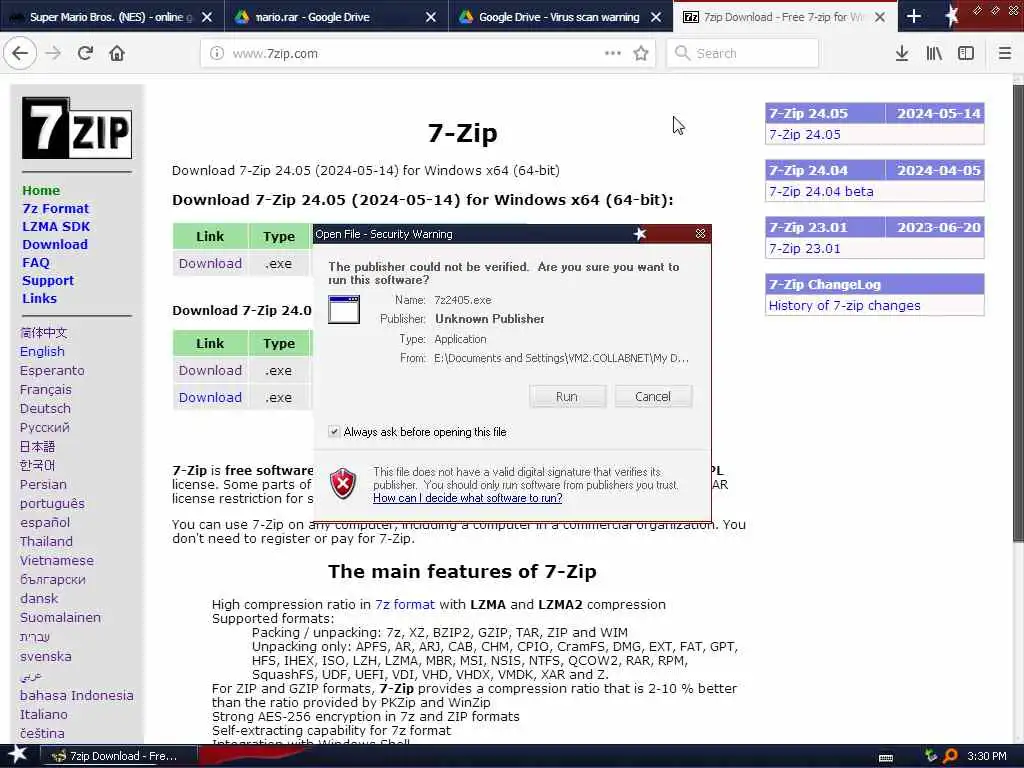
Task: Toggle the sidebar view icon
Action: [x=966, y=53]
